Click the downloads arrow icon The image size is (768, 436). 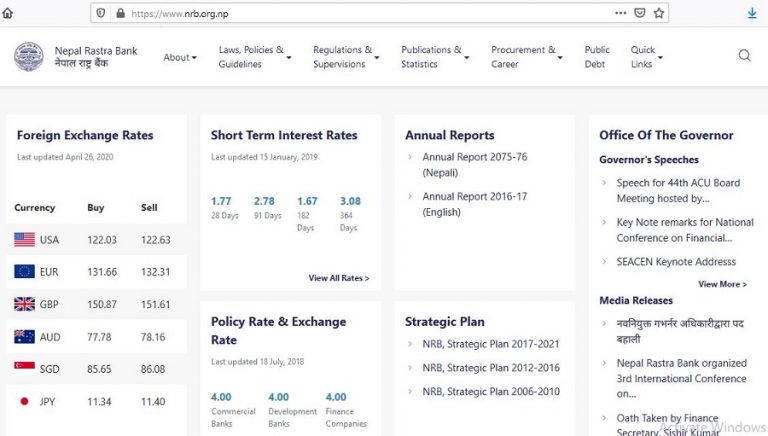[x=752, y=14]
